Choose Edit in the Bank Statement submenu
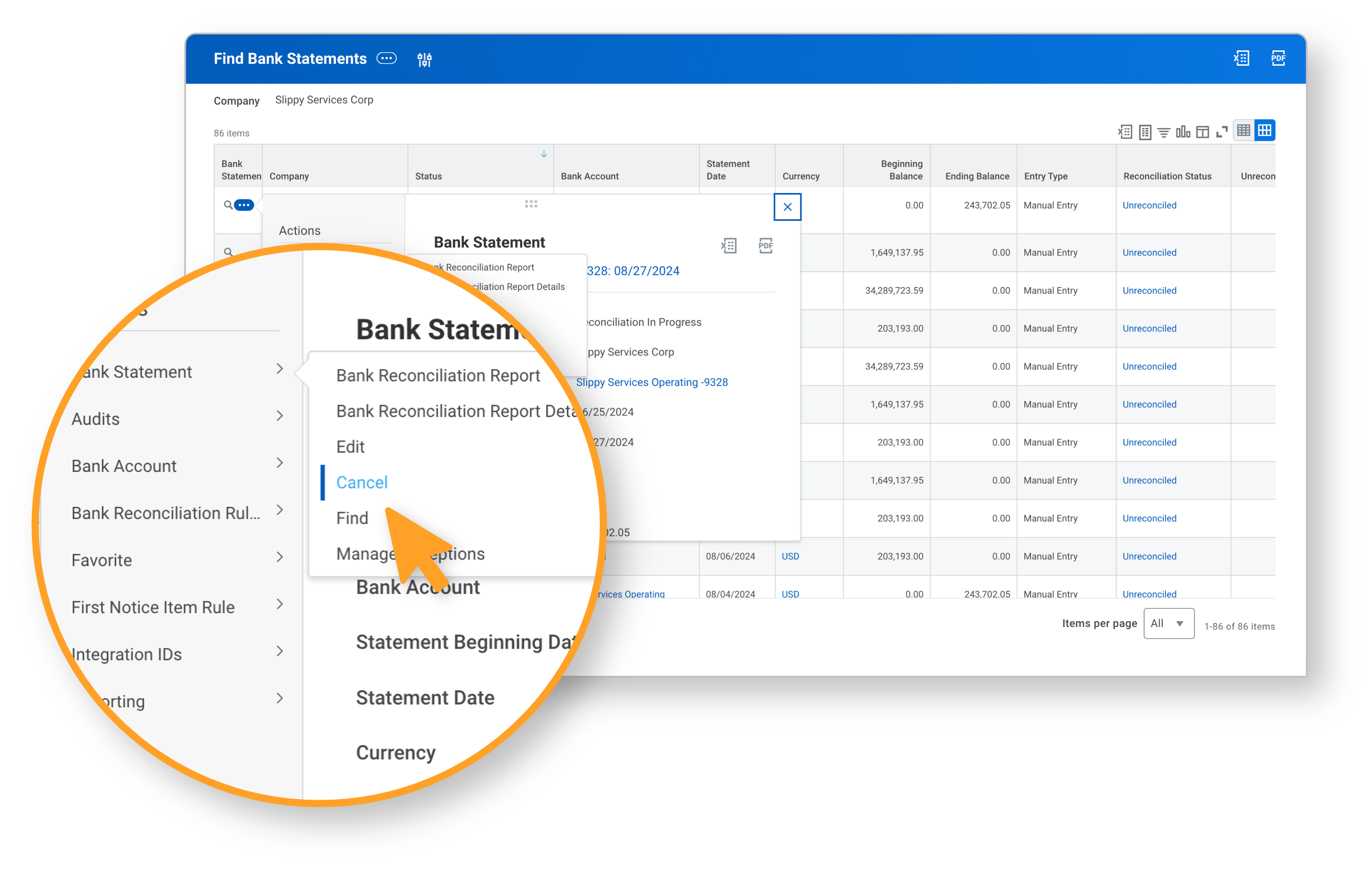The image size is (1372, 873). pyautogui.click(x=350, y=446)
